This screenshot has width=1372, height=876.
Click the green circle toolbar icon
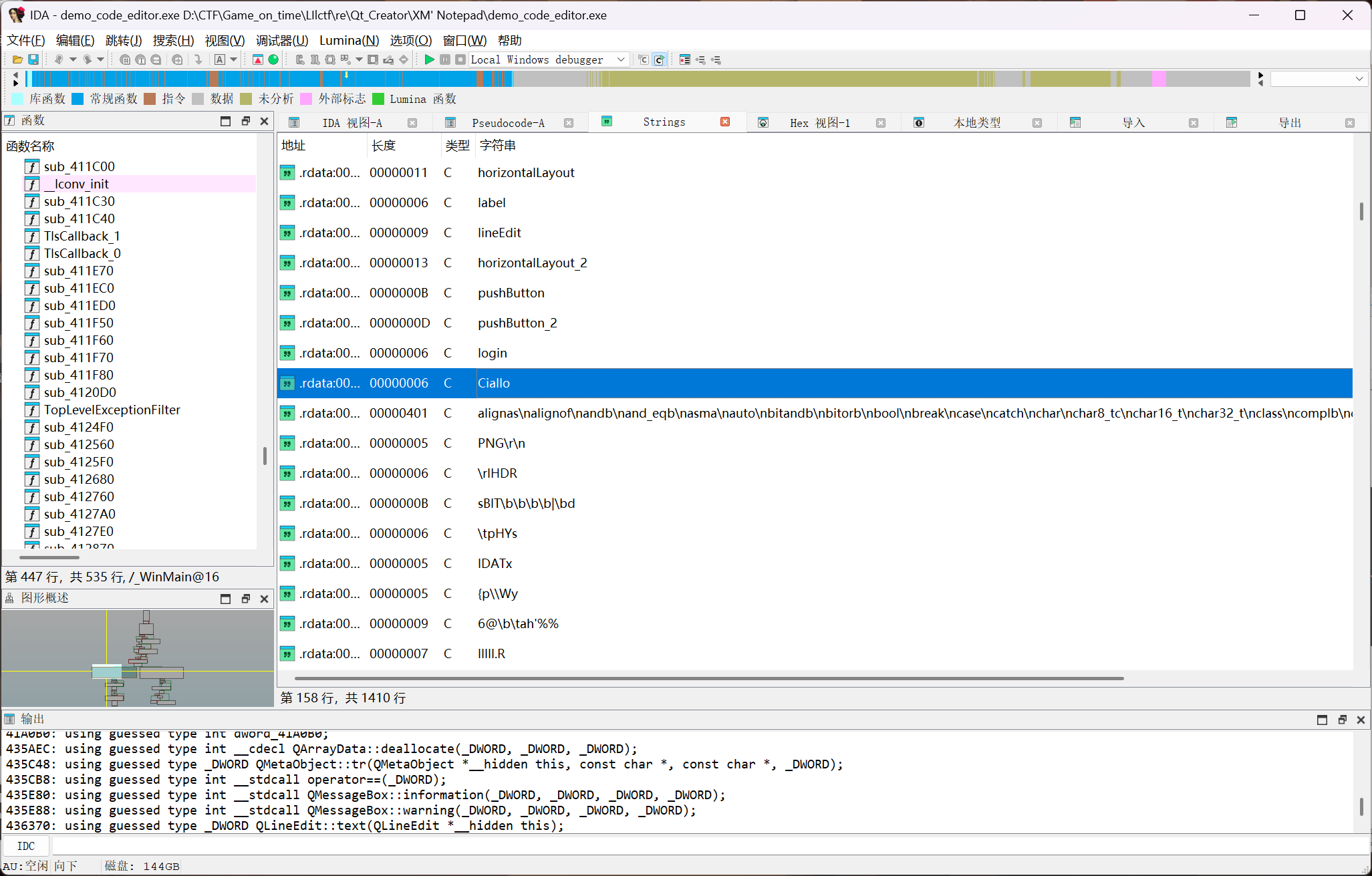tap(273, 59)
